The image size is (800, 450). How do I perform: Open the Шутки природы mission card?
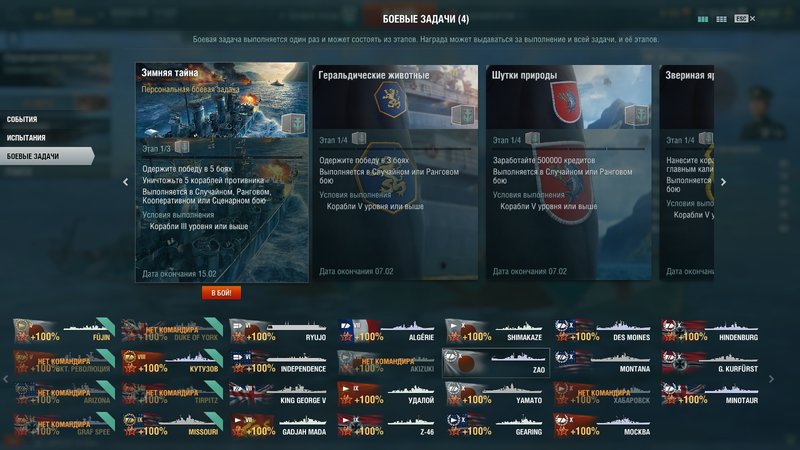568,172
